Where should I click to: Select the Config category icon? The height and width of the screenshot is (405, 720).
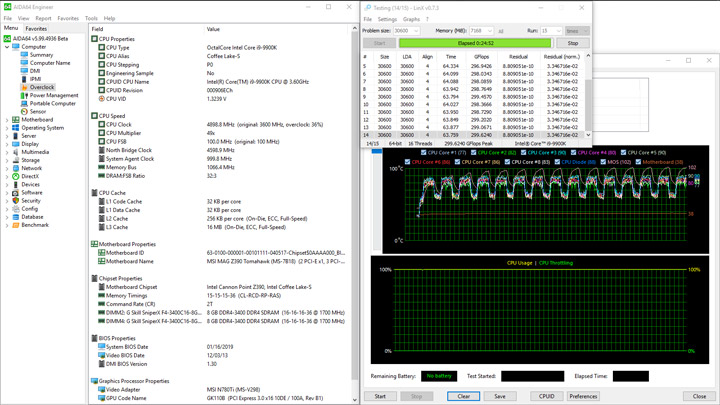pyautogui.click(x=16, y=209)
